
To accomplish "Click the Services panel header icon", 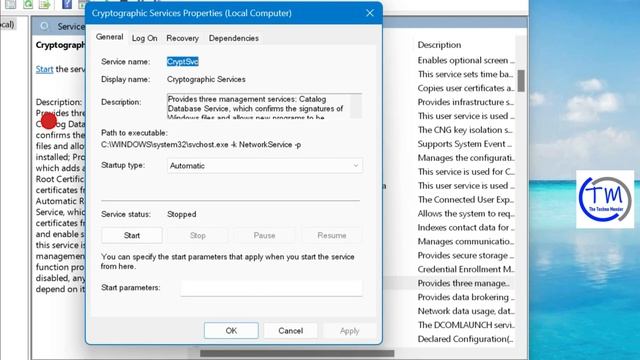I will click(44, 27).
